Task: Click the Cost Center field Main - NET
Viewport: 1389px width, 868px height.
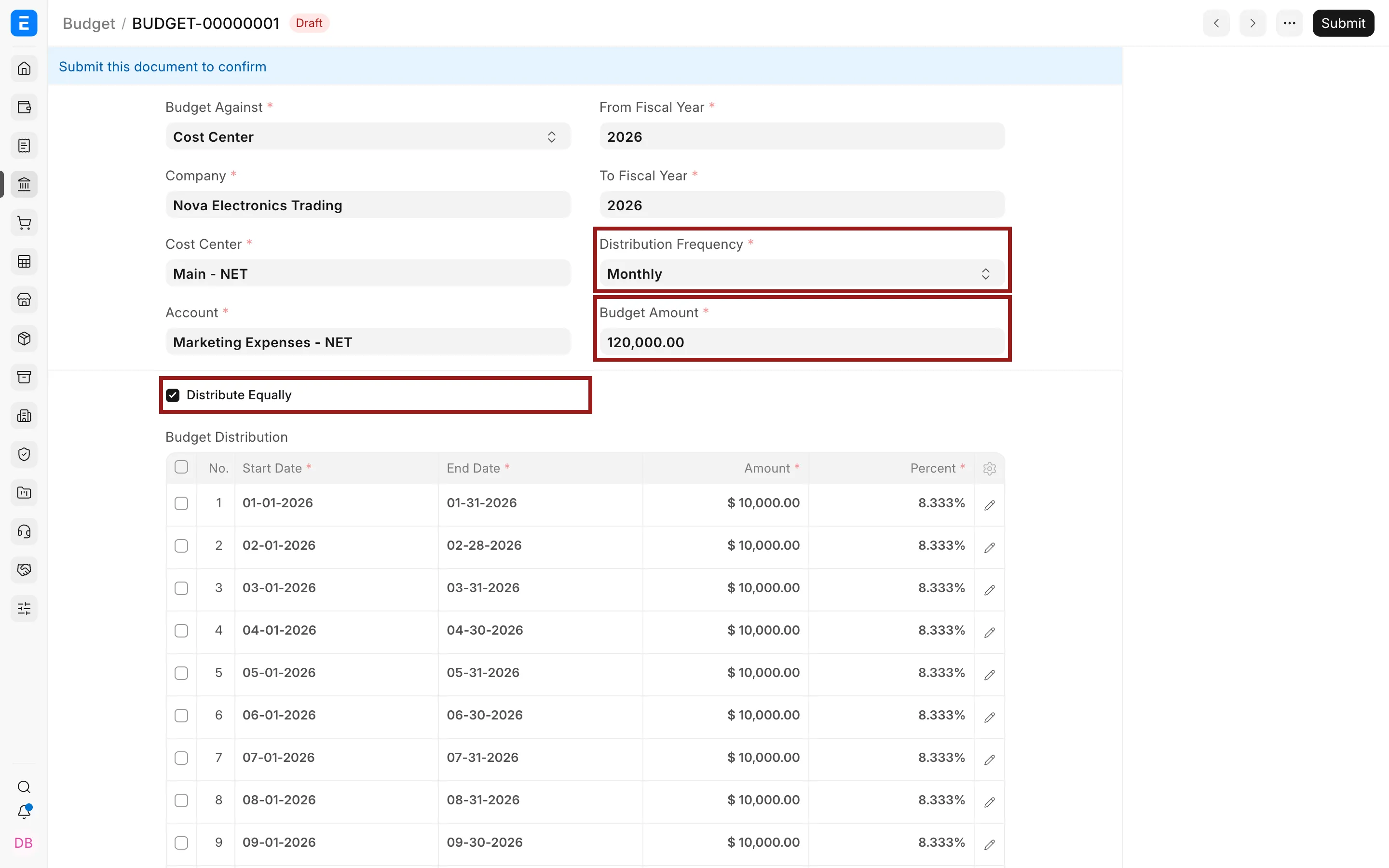Action: (368, 274)
